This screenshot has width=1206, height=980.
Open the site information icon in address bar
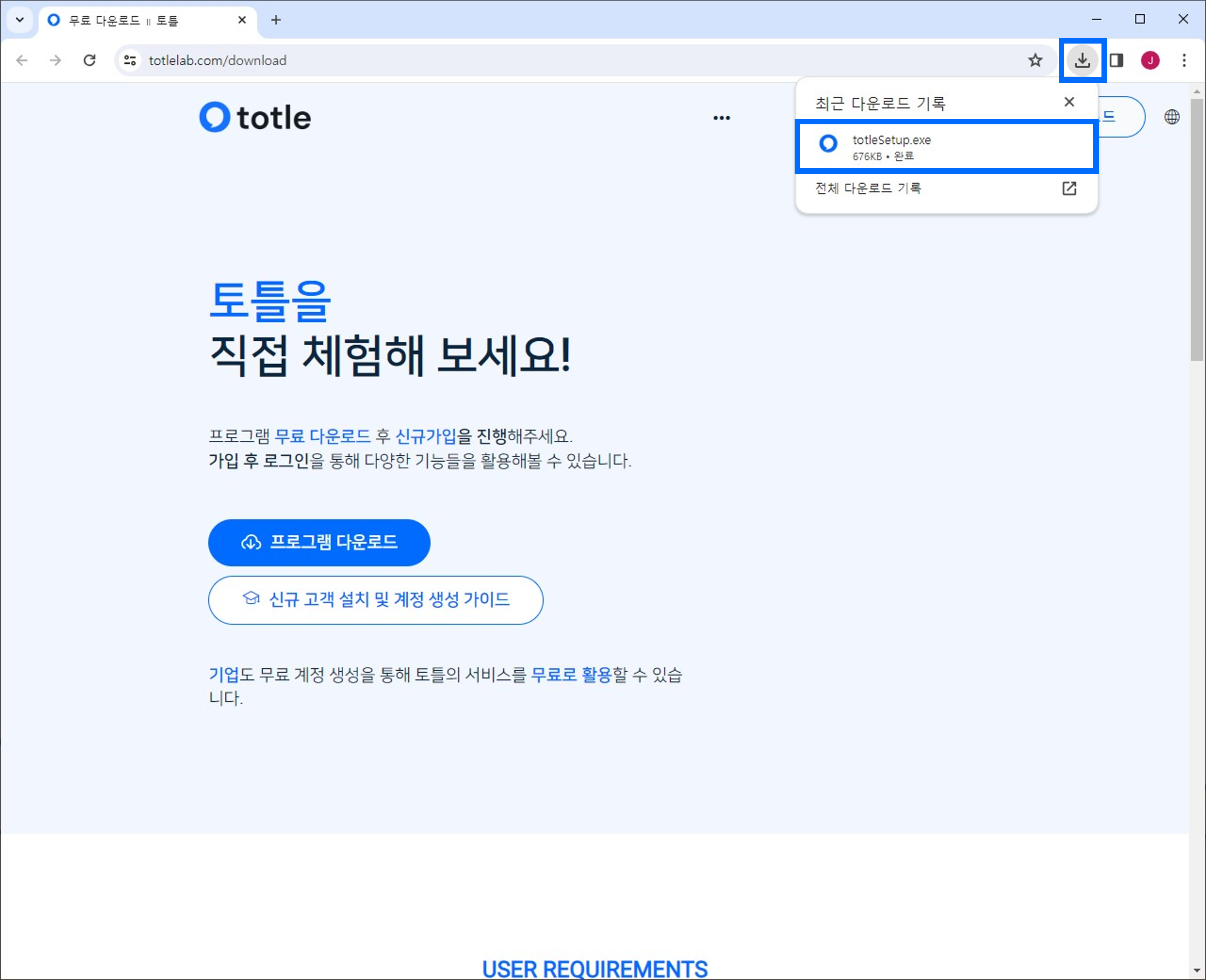pyautogui.click(x=130, y=61)
